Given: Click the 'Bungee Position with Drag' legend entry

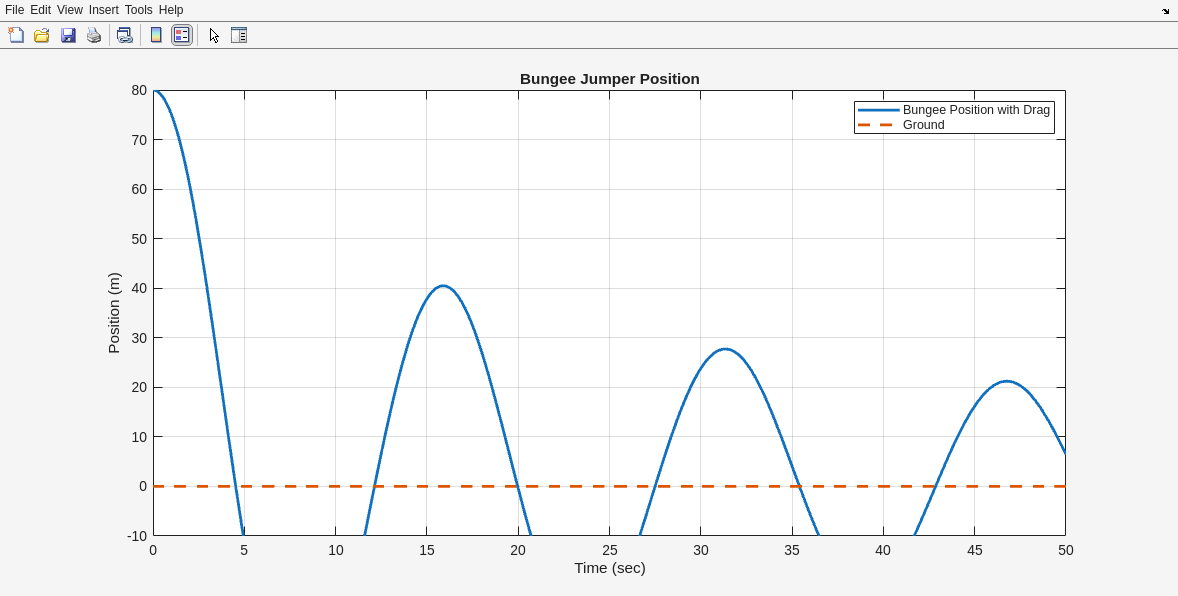Looking at the screenshot, I should click(976, 110).
